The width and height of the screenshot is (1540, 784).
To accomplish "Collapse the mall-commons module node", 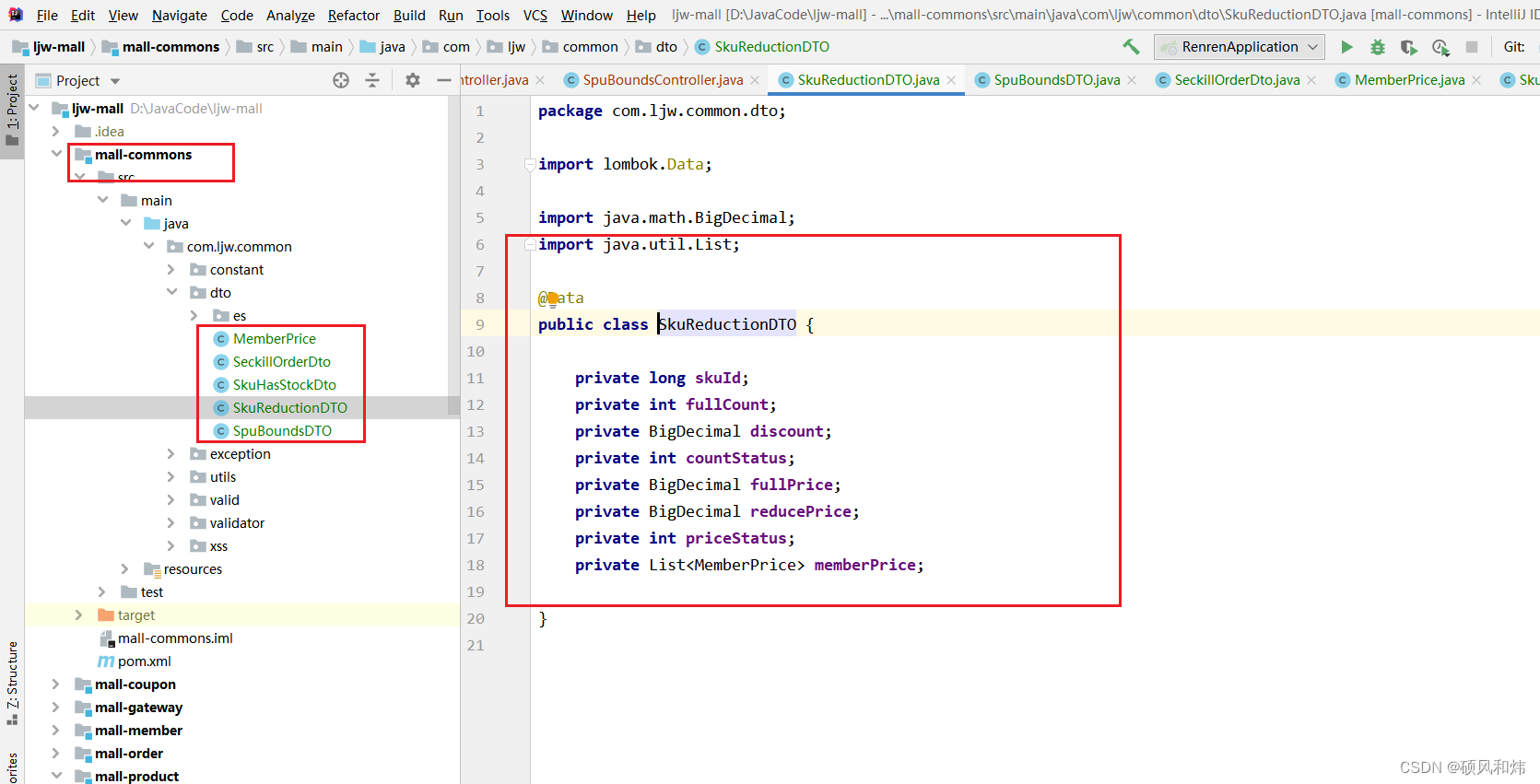I will 57,154.
